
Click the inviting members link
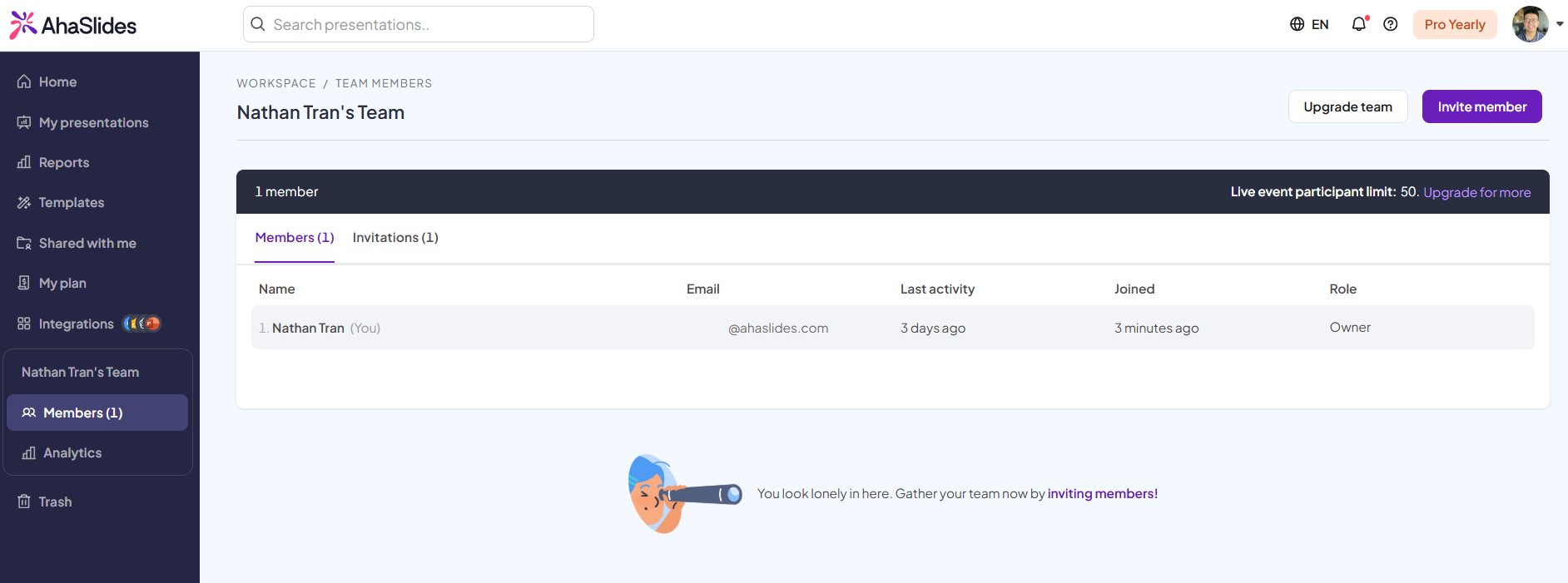point(1102,493)
